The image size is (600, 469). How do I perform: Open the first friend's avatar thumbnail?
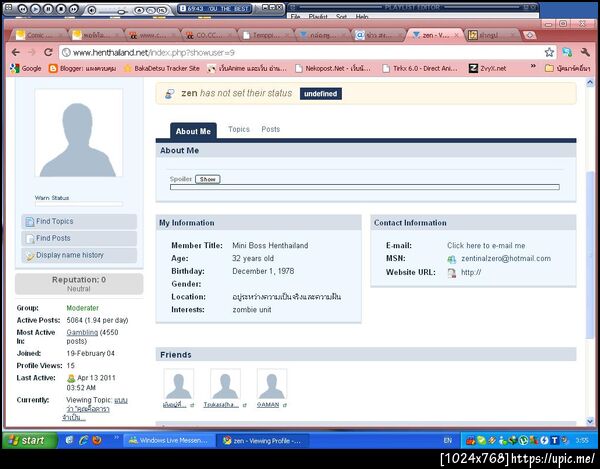coord(179,384)
